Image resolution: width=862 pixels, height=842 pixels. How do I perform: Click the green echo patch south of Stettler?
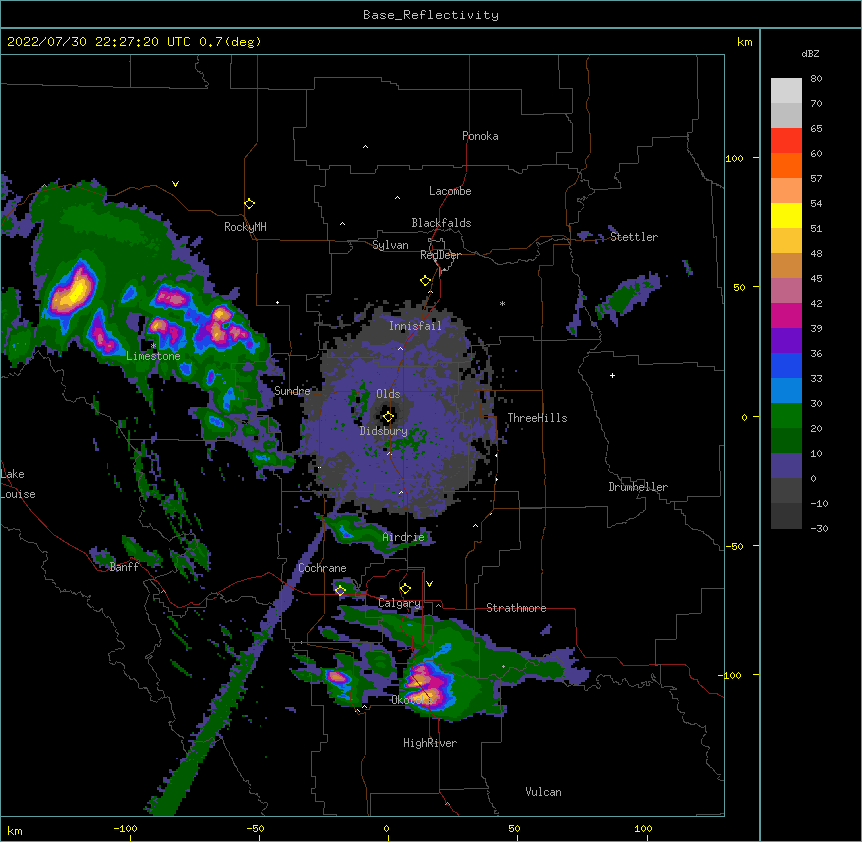[x=627, y=297]
